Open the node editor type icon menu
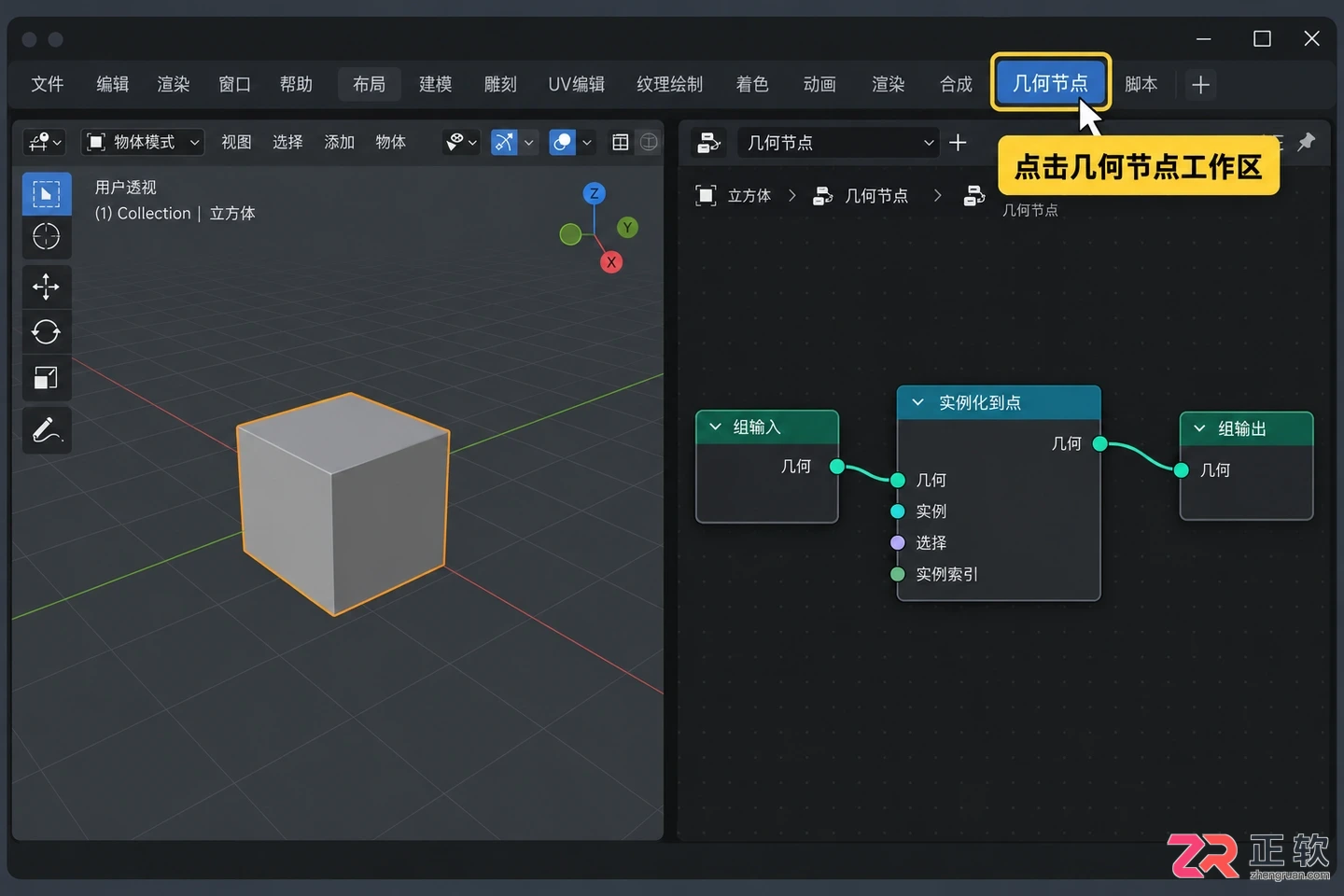 (708, 143)
